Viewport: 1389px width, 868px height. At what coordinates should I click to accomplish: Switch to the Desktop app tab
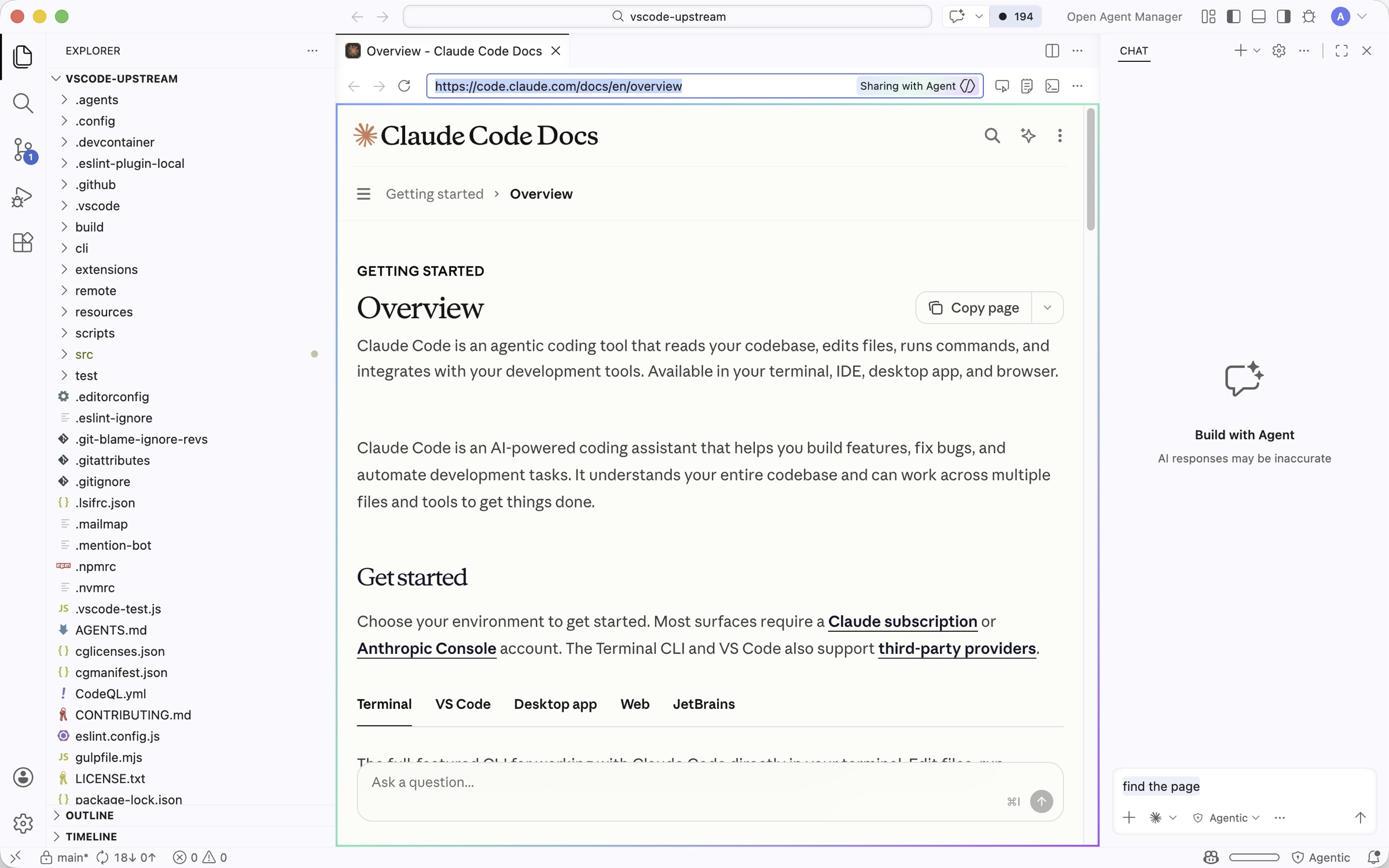(x=555, y=704)
